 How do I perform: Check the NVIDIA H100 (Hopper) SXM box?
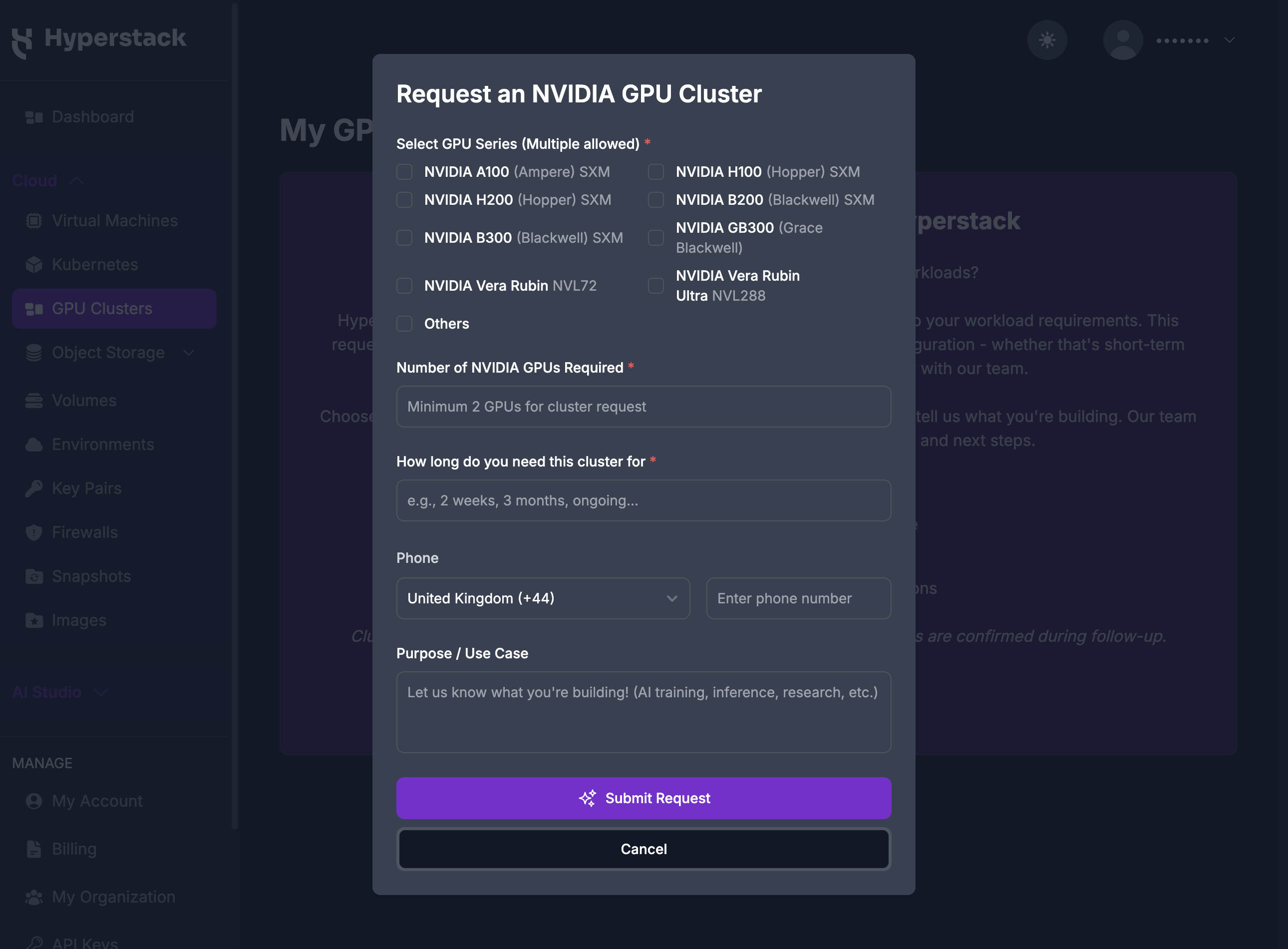656,172
